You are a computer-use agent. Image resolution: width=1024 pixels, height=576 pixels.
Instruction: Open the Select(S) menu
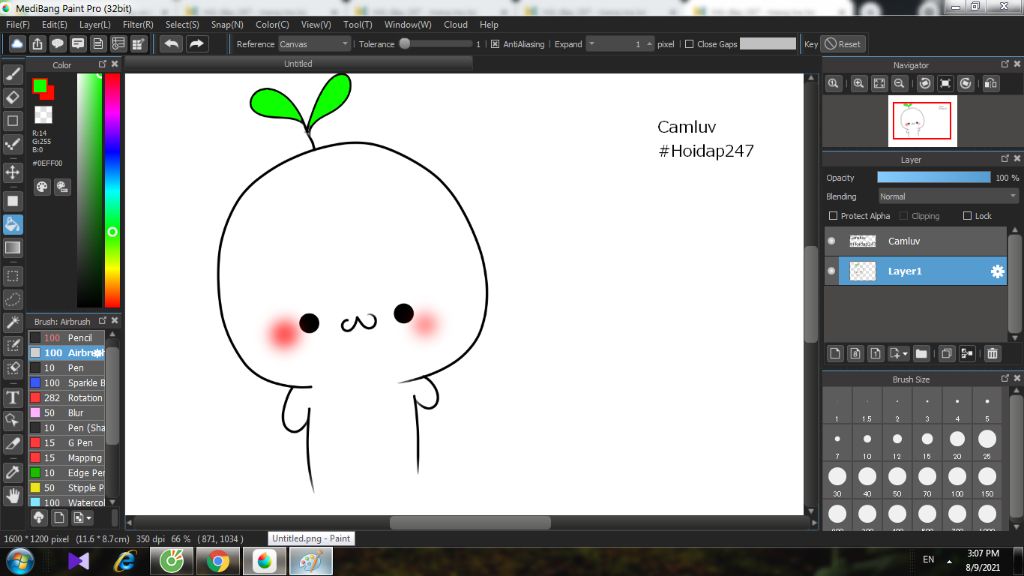[x=182, y=24]
